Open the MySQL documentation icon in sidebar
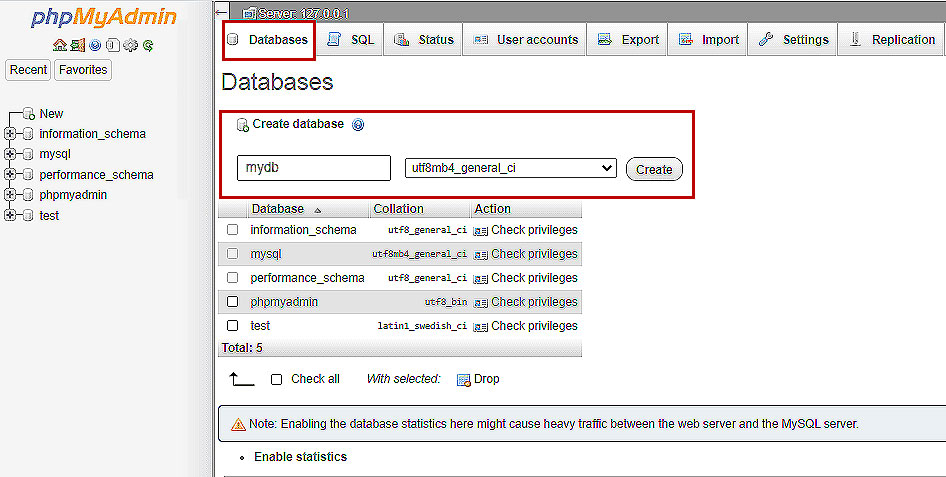Image resolution: width=946 pixels, height=477 pixels. tap(112, 45)
